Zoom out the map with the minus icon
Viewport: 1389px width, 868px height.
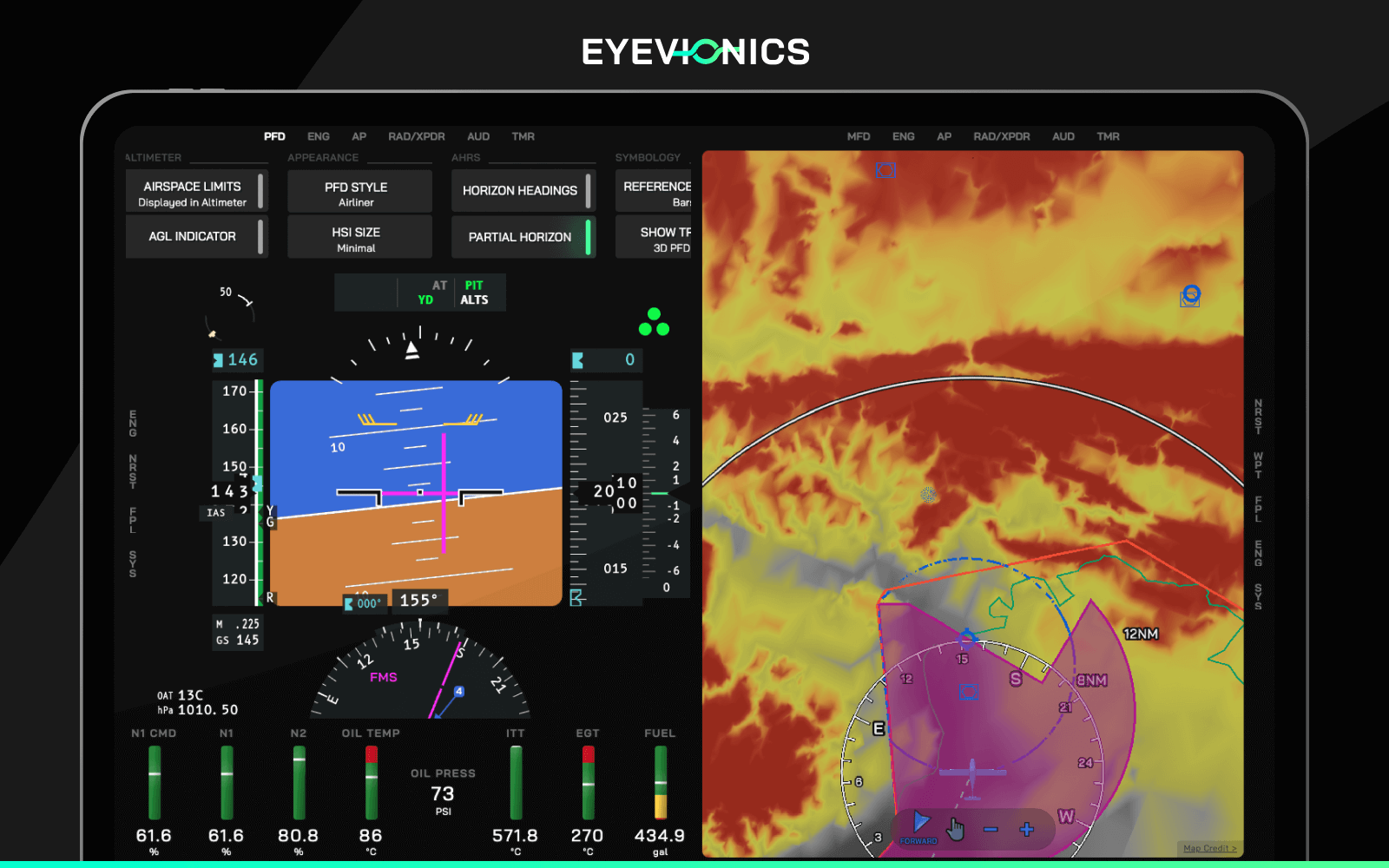click(x=991, y=830)
